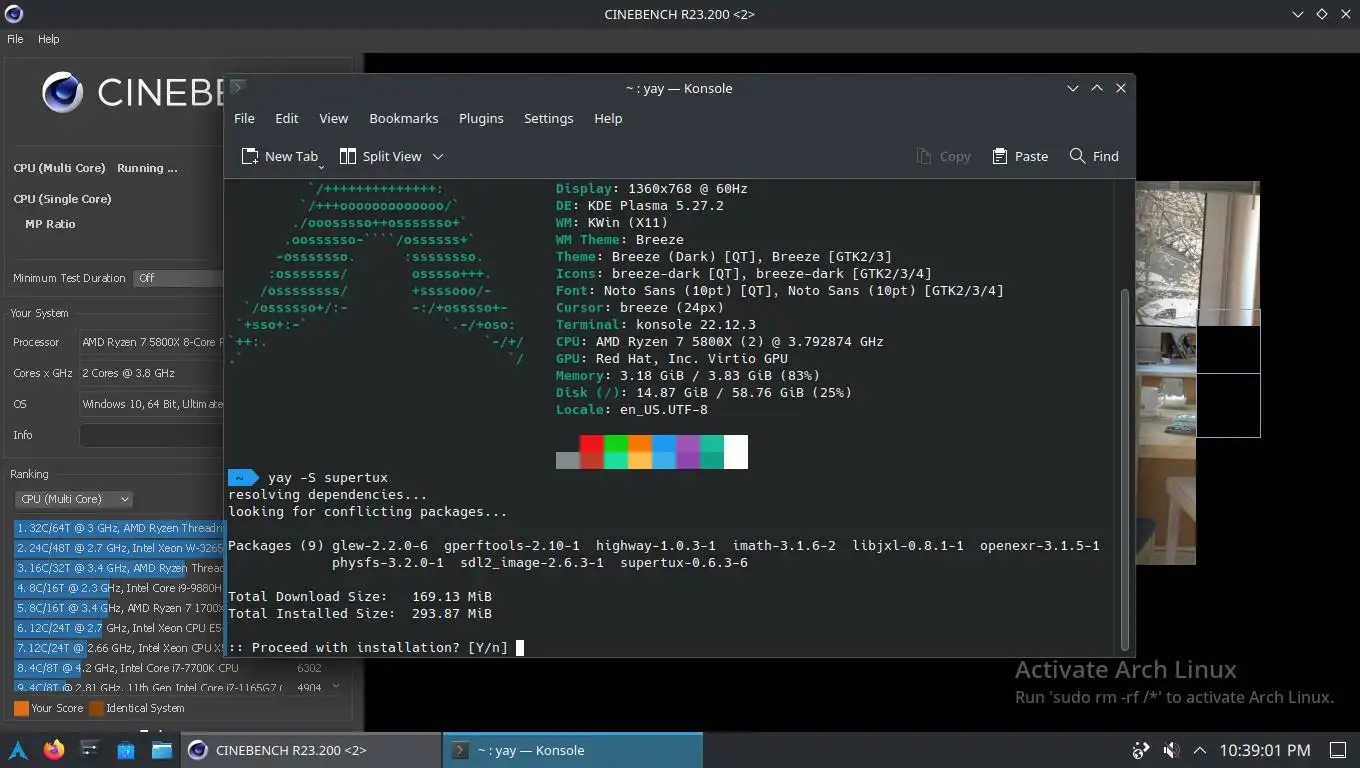The height and width of the screenshot is (768, 1360).
Task: Click the Copy icon in Konsole toolbar
Action: pyautogui.click(x=924, y=156)
